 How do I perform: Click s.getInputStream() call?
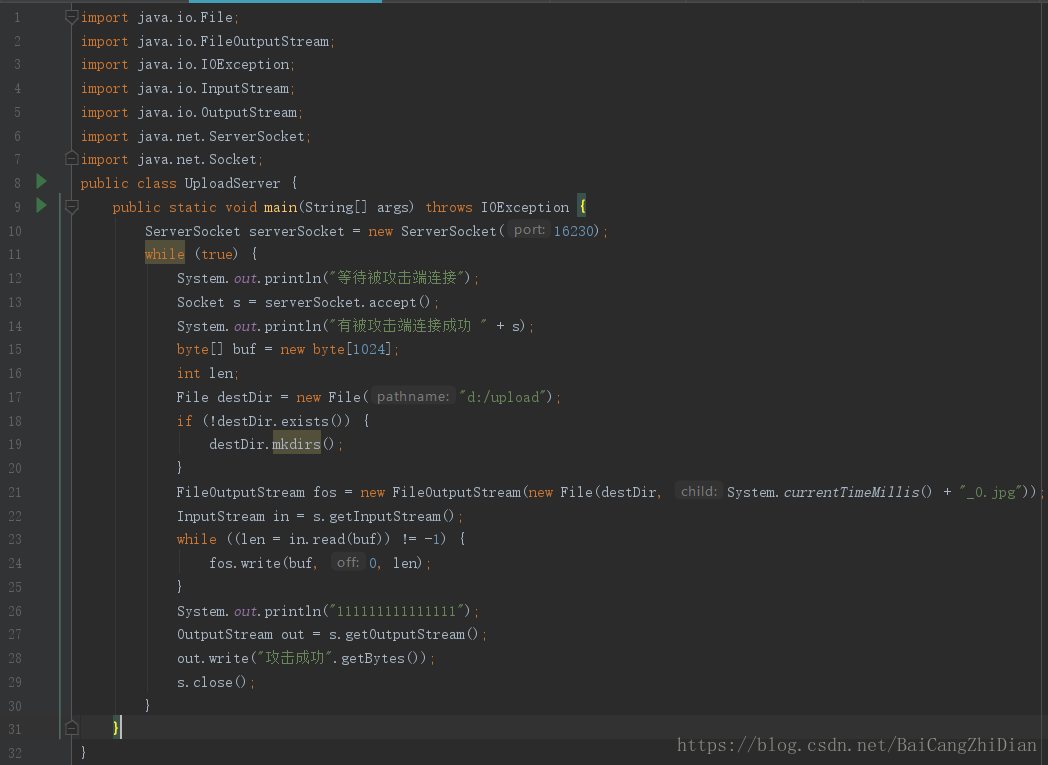coord(384,516)
